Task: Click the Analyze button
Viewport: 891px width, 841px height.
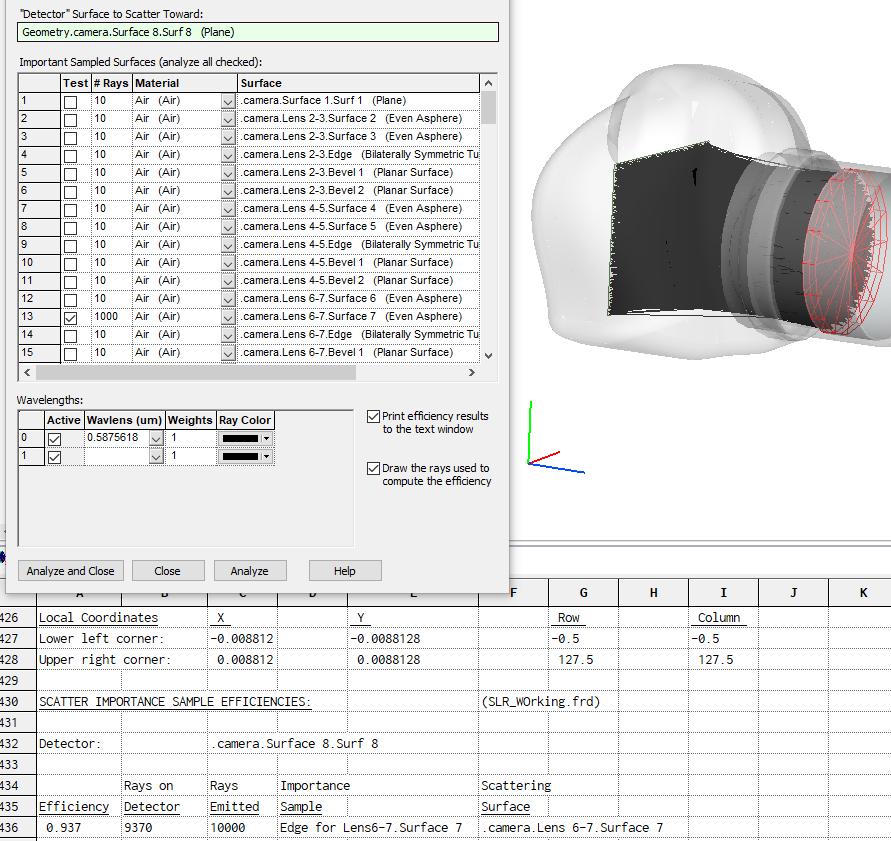Action: [x=249, y=571]
